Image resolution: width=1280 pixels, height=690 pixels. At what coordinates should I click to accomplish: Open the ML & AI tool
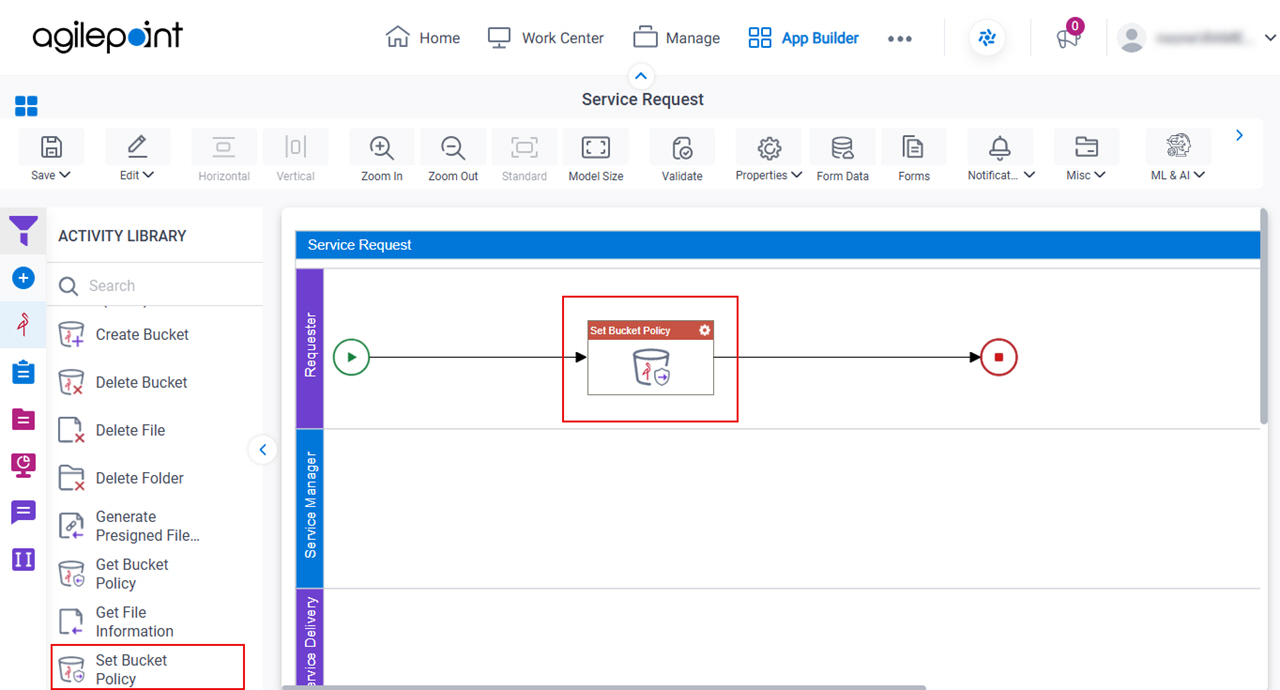(x=1179, y=147)
